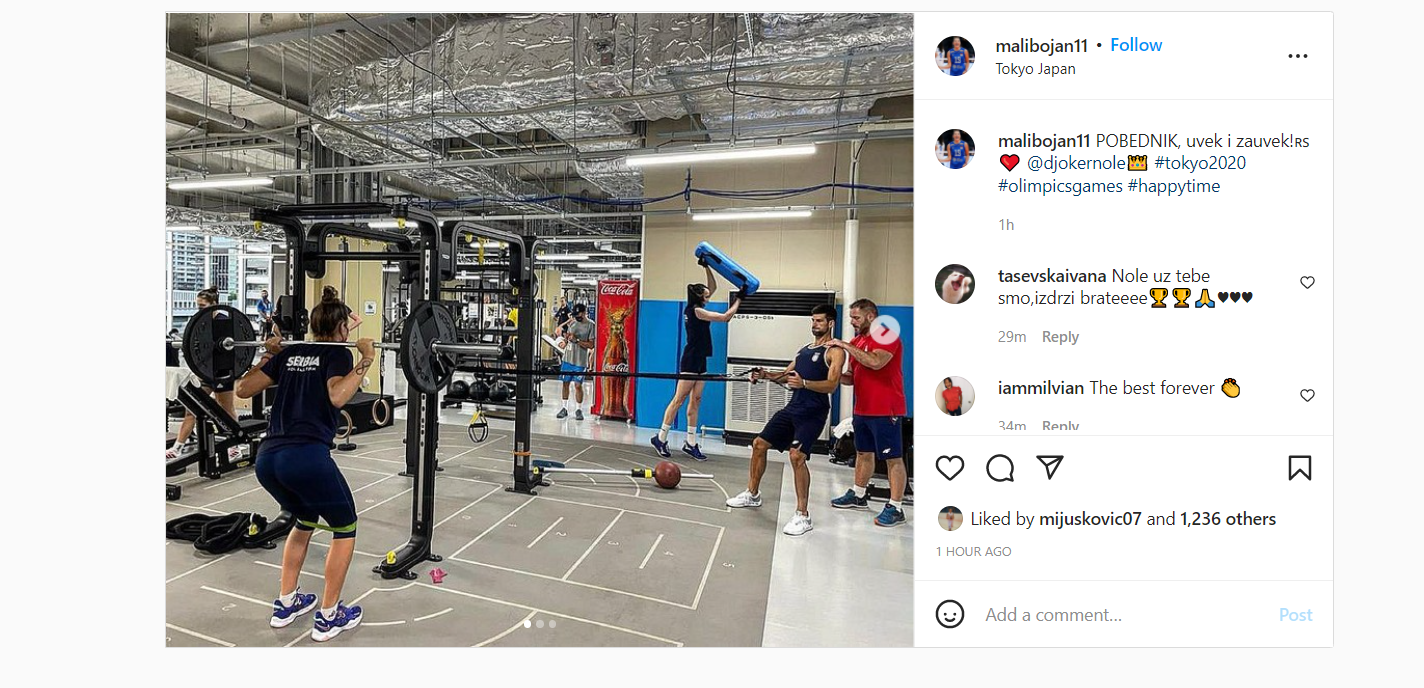
Task: Go to next photo arrow
Action: 885,330
